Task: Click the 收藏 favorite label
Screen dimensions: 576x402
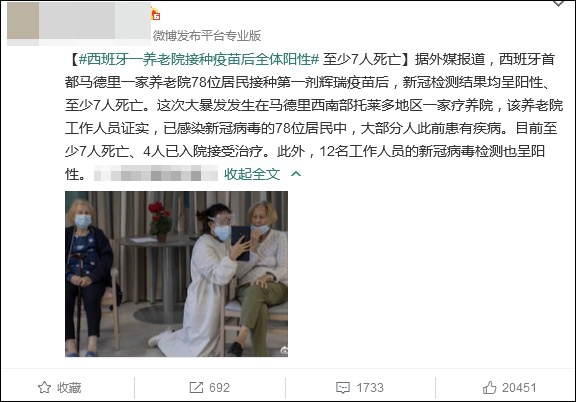Action: click(x=69, y=388)
